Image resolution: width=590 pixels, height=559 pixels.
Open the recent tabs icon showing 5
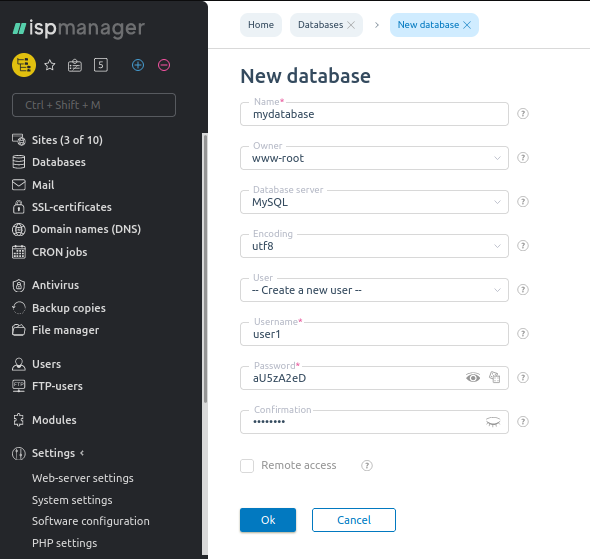pyautogui.click(x=100, y=65)
